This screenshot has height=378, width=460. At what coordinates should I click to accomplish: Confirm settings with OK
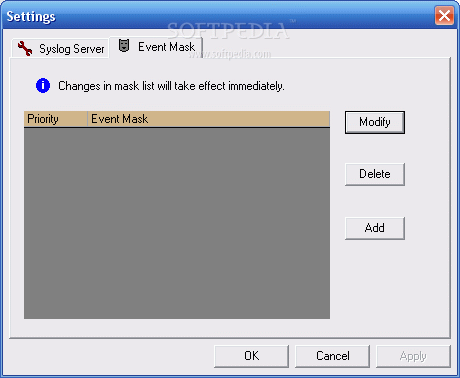[x=251, y=356]
